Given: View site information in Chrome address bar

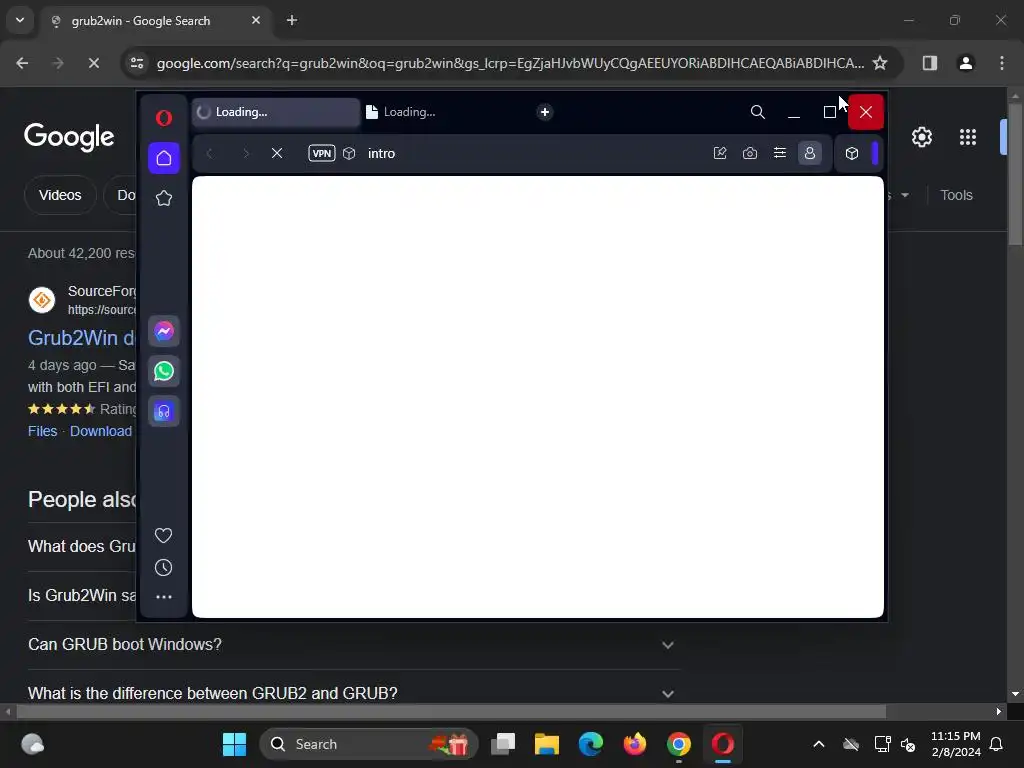Looking at the screenshot, I should [137, 63].
